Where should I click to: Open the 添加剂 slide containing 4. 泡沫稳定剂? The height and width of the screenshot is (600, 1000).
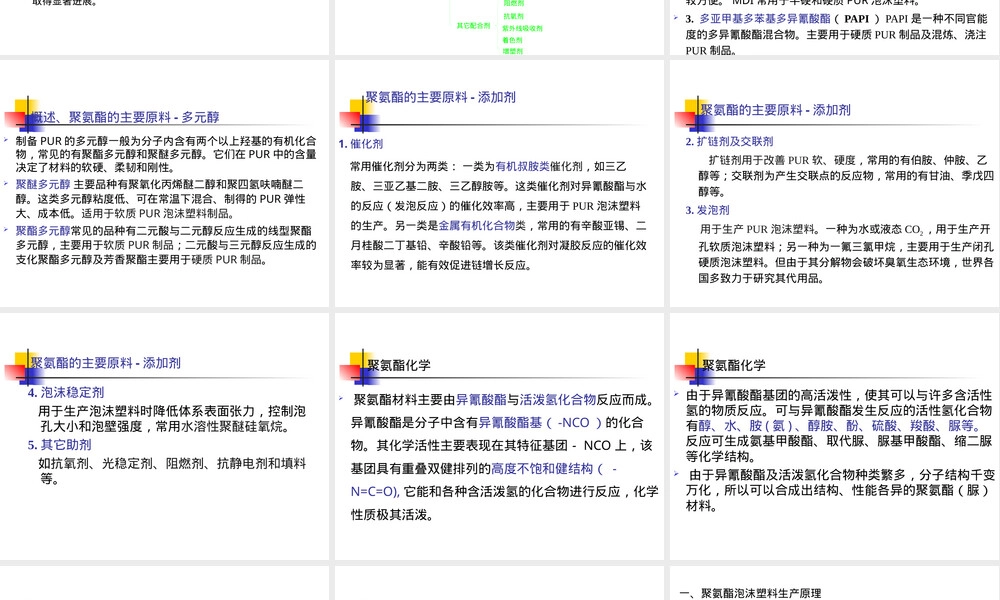coord(165,437)
